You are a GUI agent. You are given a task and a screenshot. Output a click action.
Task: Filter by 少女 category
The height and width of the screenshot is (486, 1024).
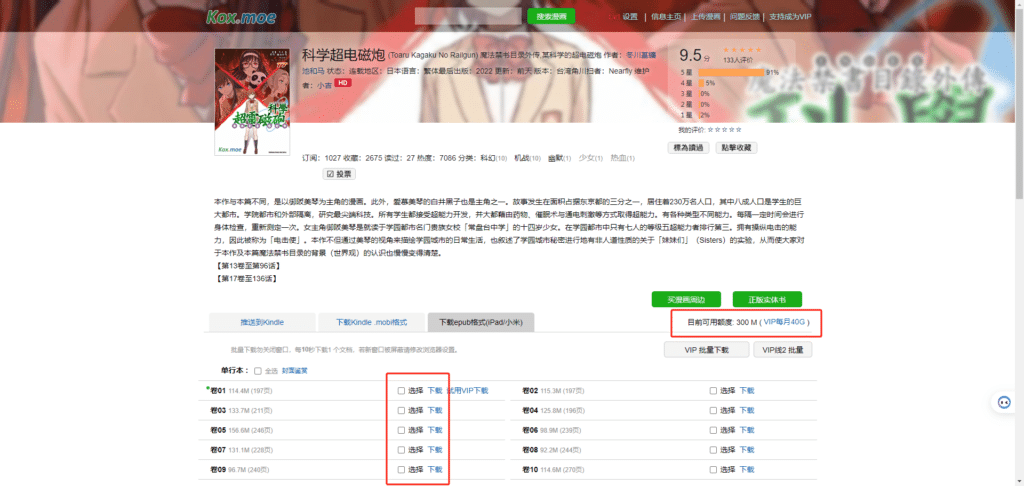[x=586, y=158]
